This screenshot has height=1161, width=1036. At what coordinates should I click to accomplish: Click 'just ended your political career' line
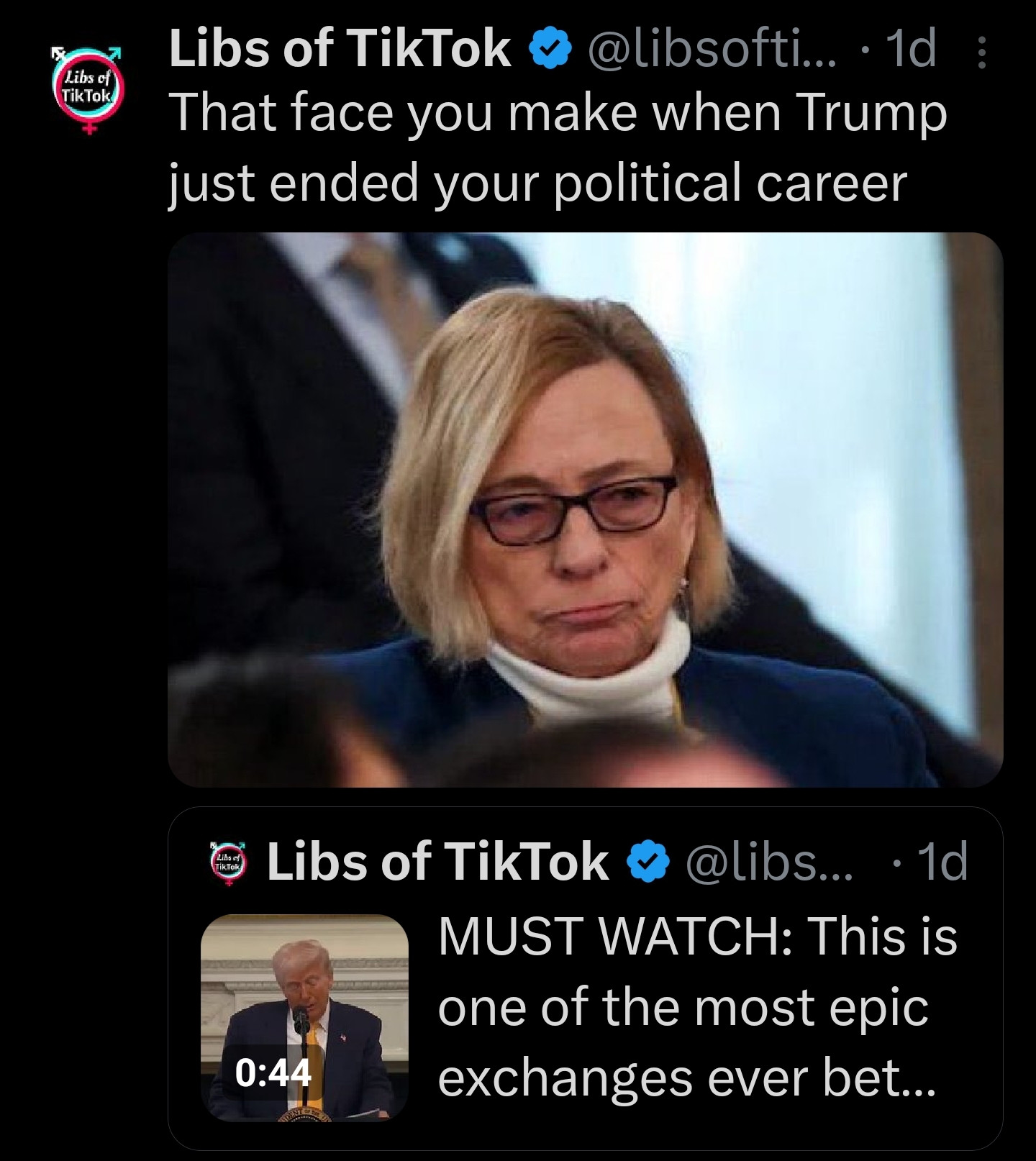pos(537,183)
